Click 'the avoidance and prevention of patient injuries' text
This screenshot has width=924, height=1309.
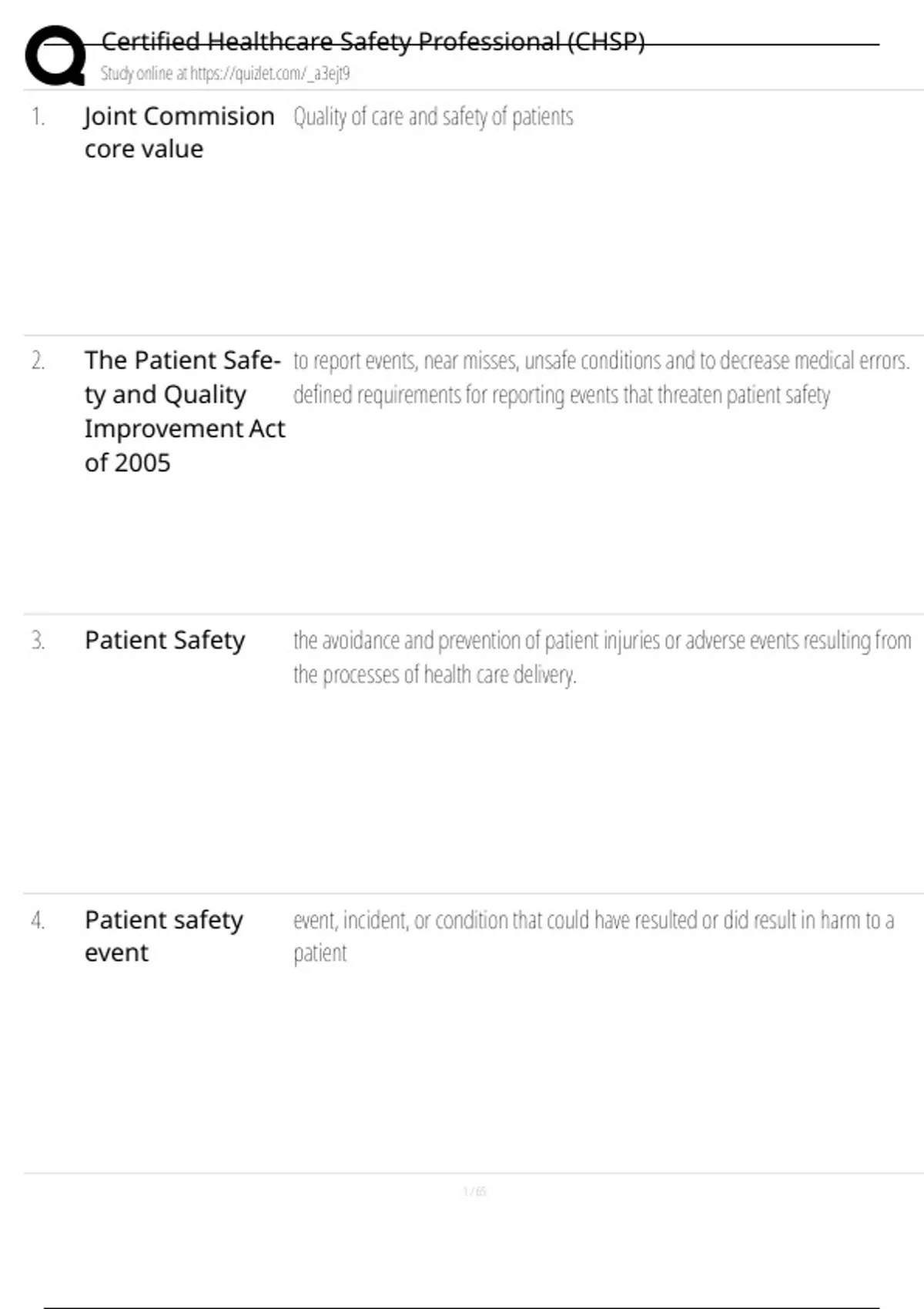[602, 640]
